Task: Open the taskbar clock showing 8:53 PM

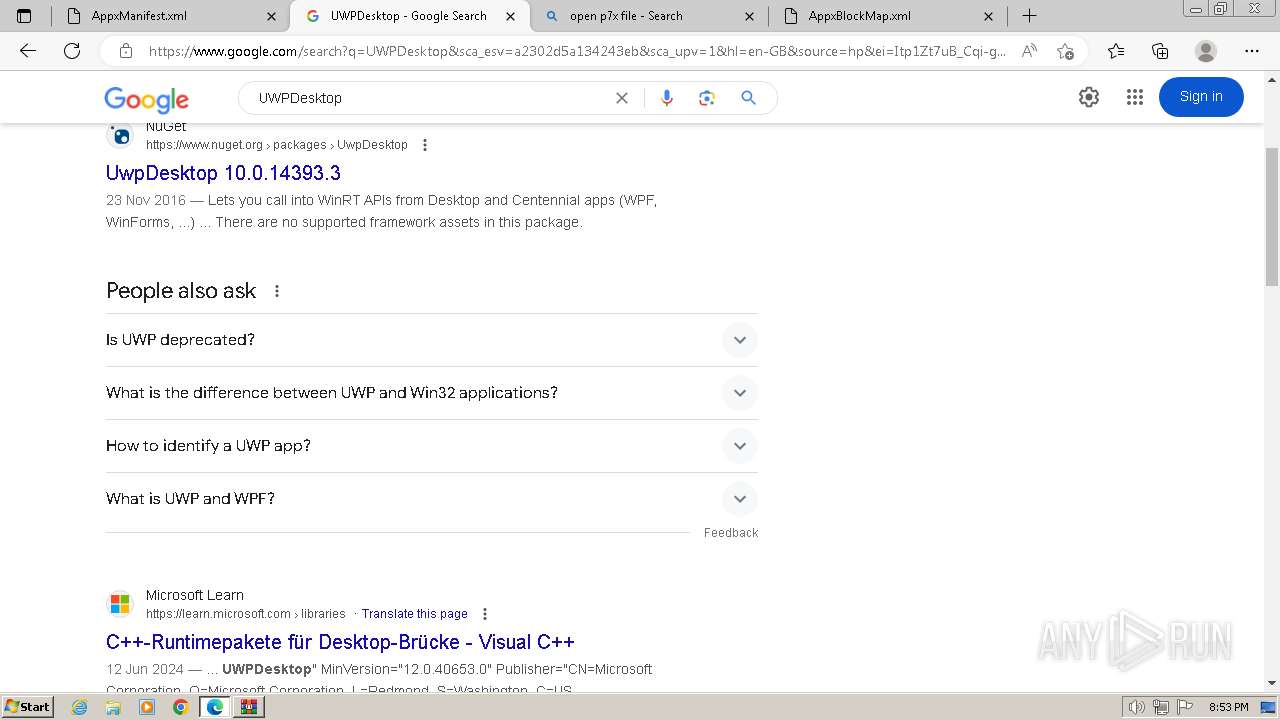Action: click(x=1228, y=707)
